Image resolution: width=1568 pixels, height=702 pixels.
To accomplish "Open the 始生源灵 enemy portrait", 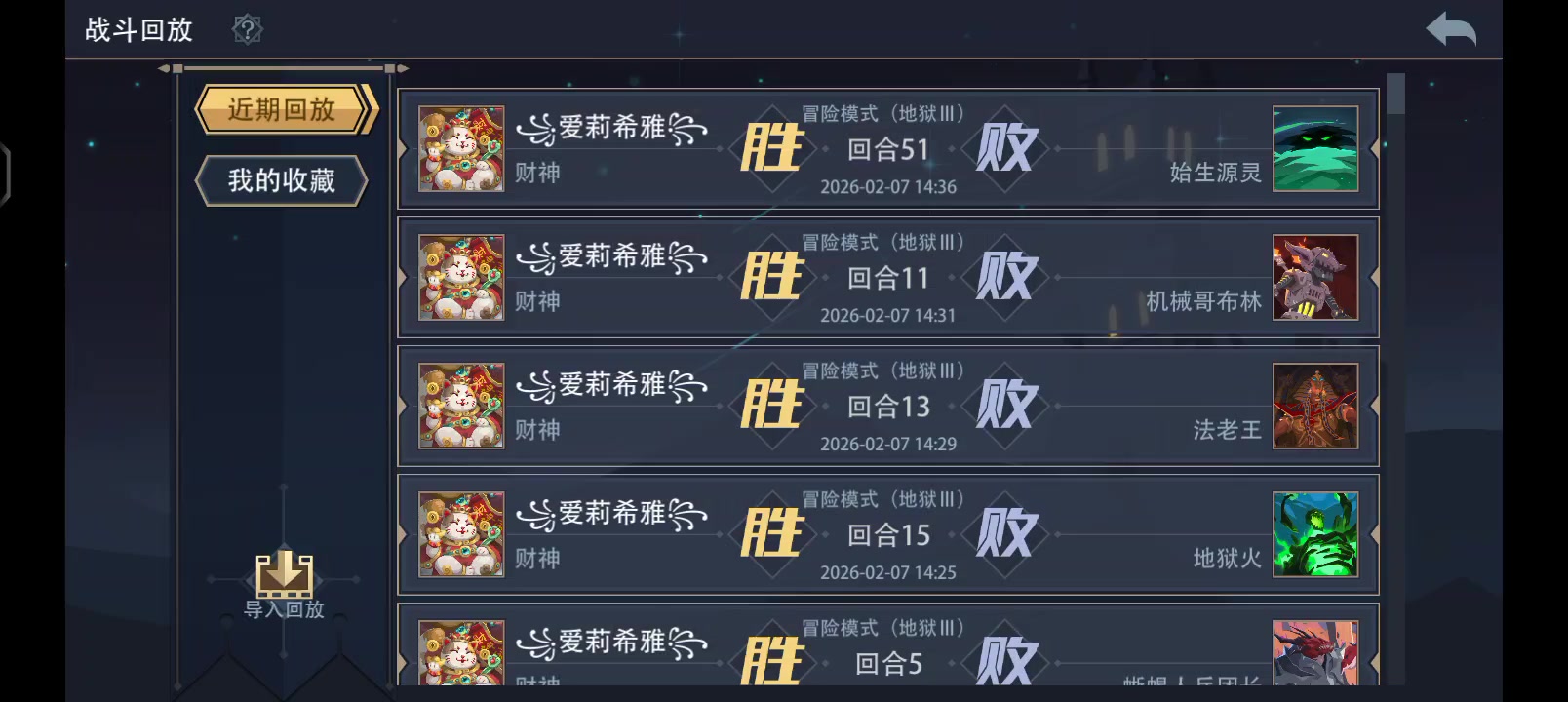I will [1315, 149].
